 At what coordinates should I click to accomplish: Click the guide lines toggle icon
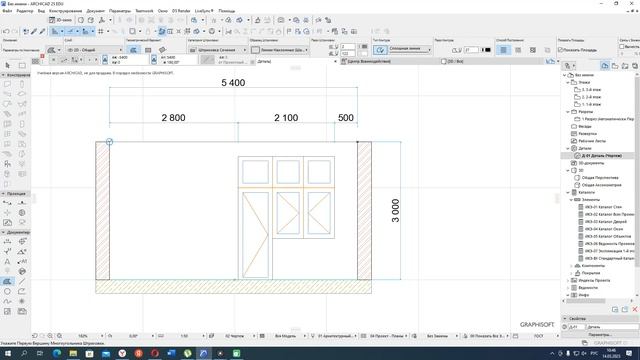tap(55, 31)
